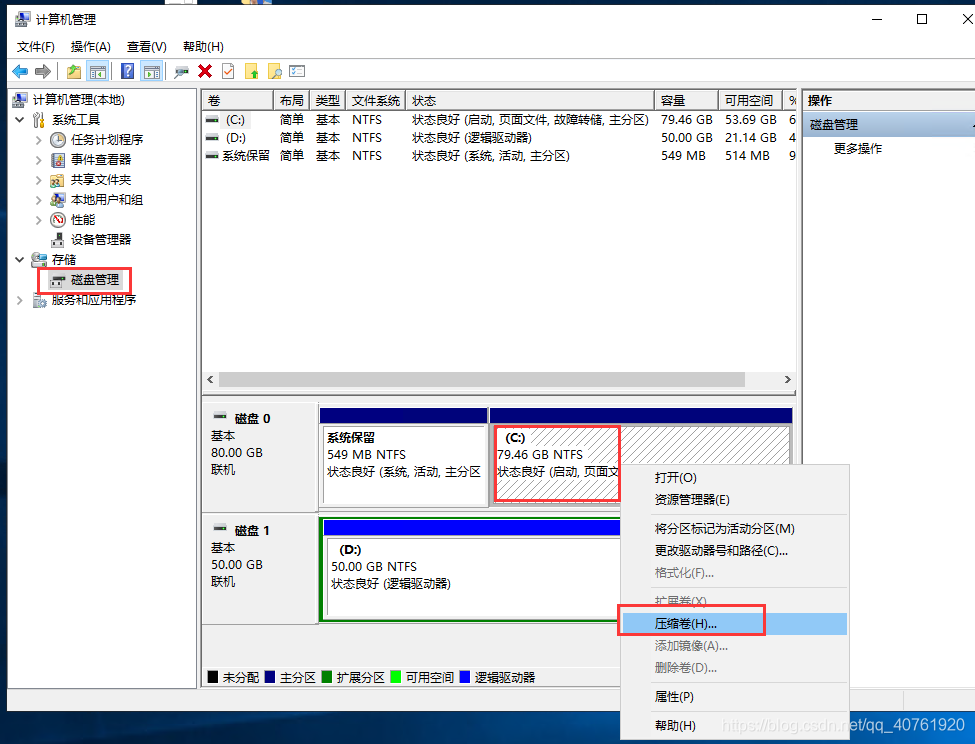
Task: Open the 文件(F) menu
Action: point(35,47)
